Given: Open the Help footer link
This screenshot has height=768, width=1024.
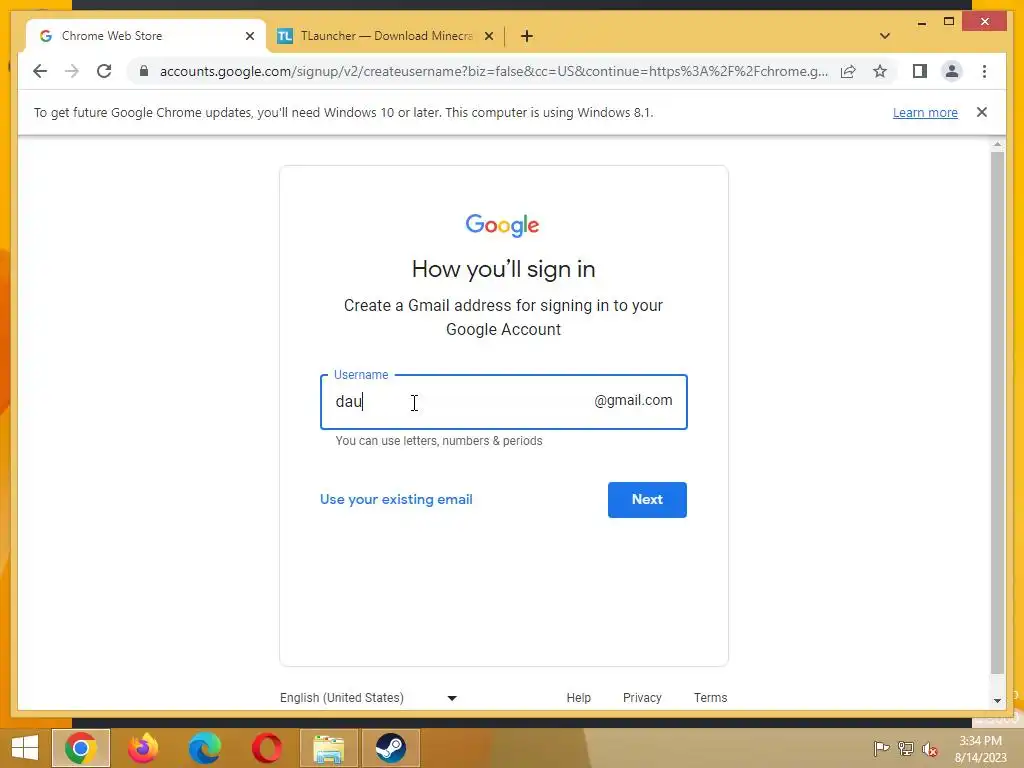Looking at the screenshot, I should click(579, 697).
